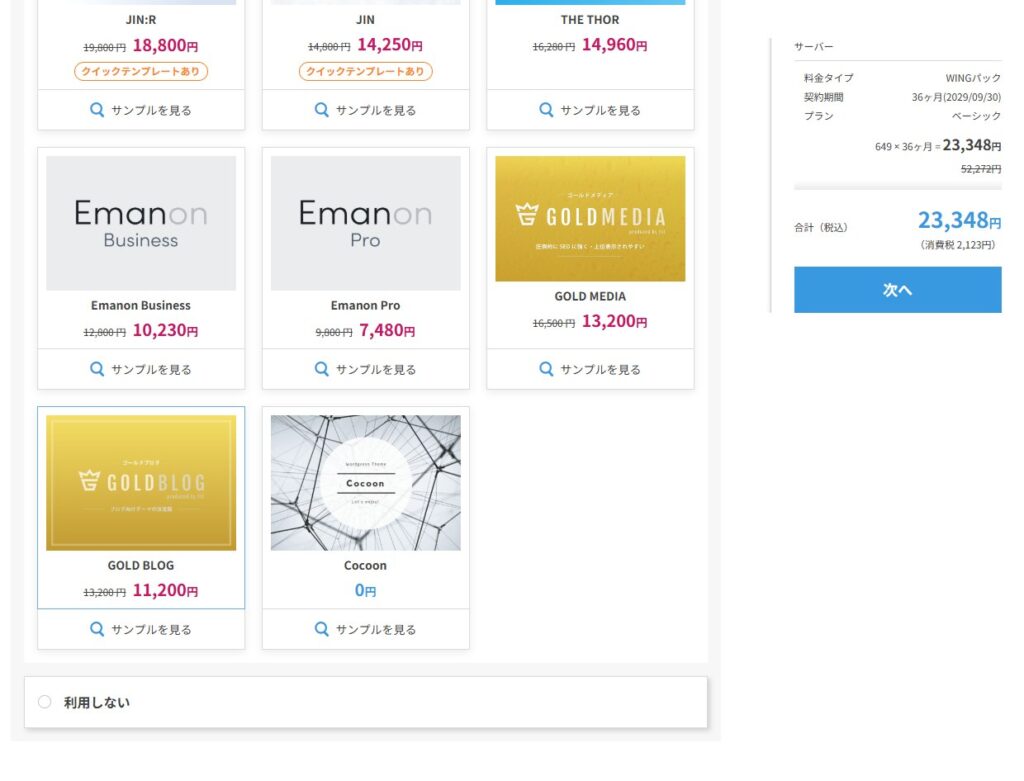Click magnifier icon under GOLD MEDIA

(x=546, y=369)
